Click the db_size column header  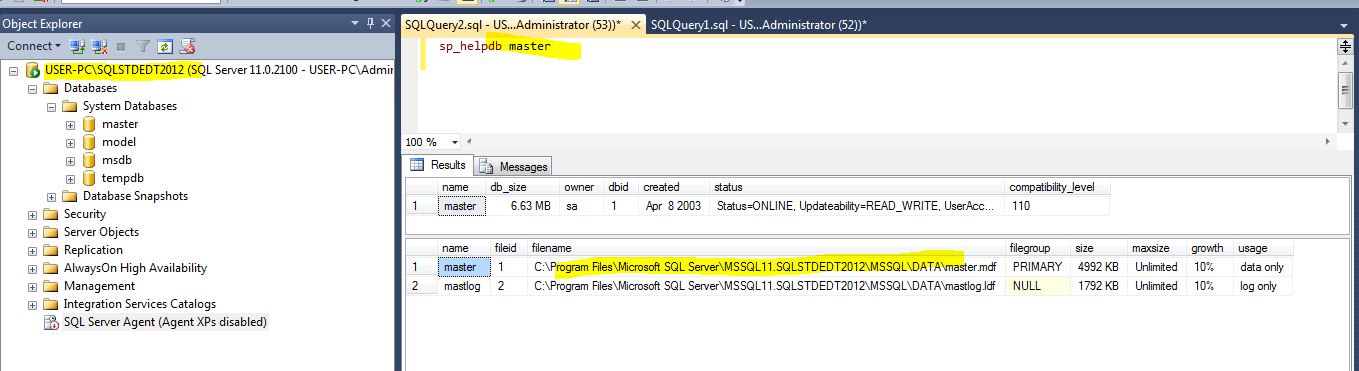point(521,187)
